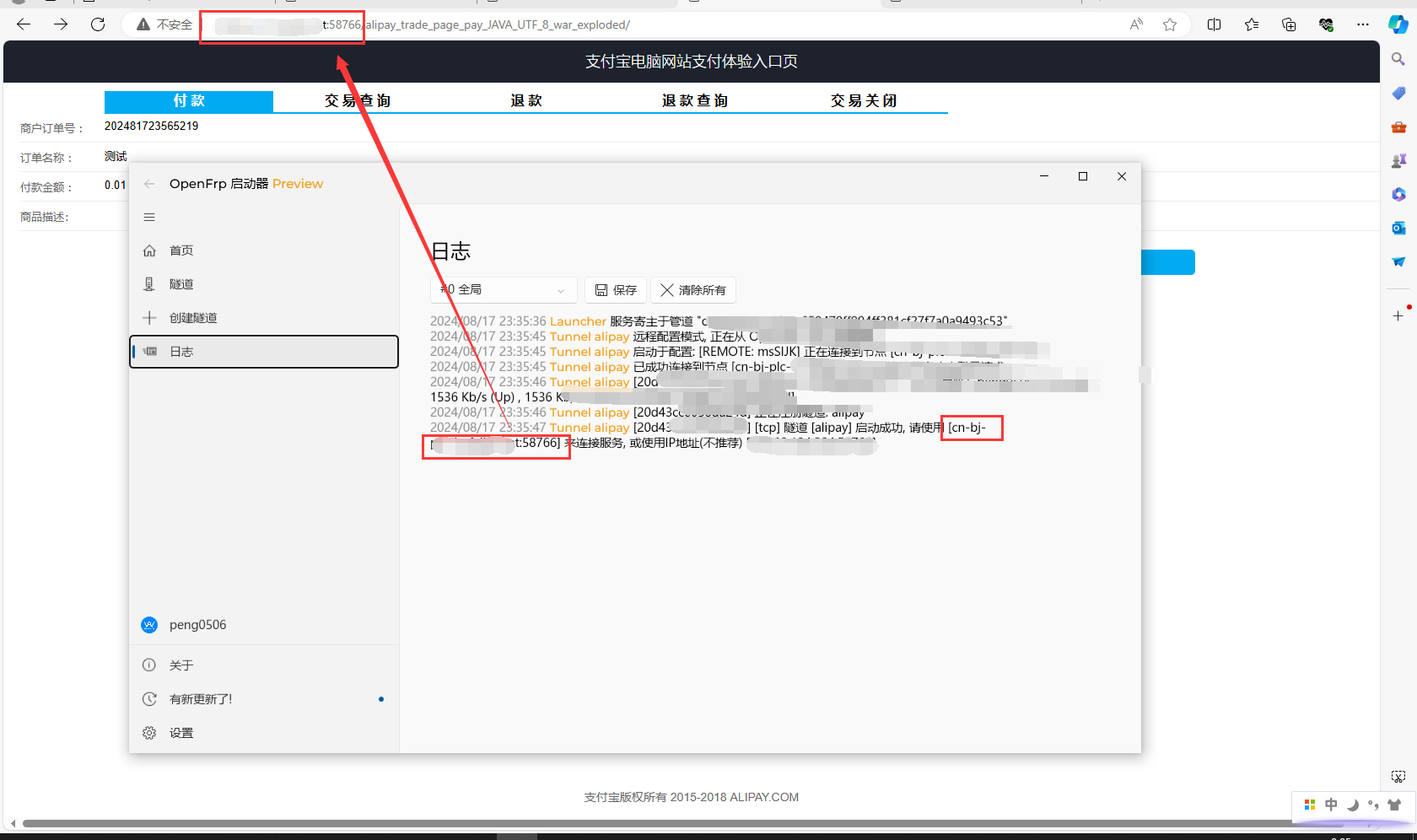
Task: Click the 支付宝电脑网站支付体验入口页 header title
Action: click(x=692, y=62)
